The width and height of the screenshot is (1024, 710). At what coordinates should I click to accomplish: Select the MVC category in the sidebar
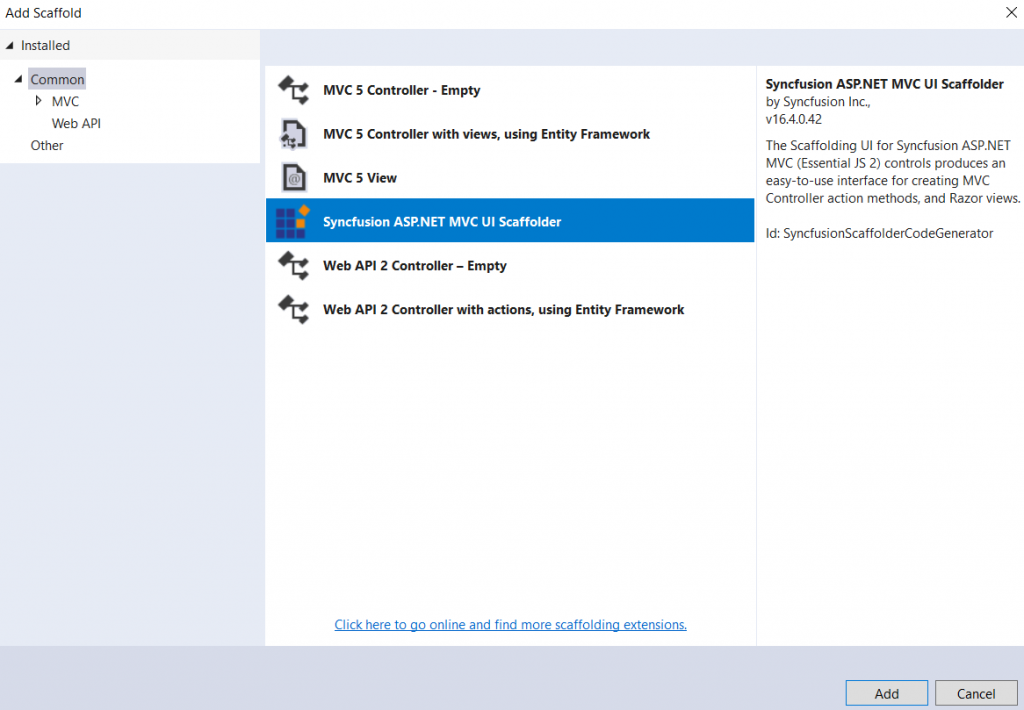[x=66, y=101]
